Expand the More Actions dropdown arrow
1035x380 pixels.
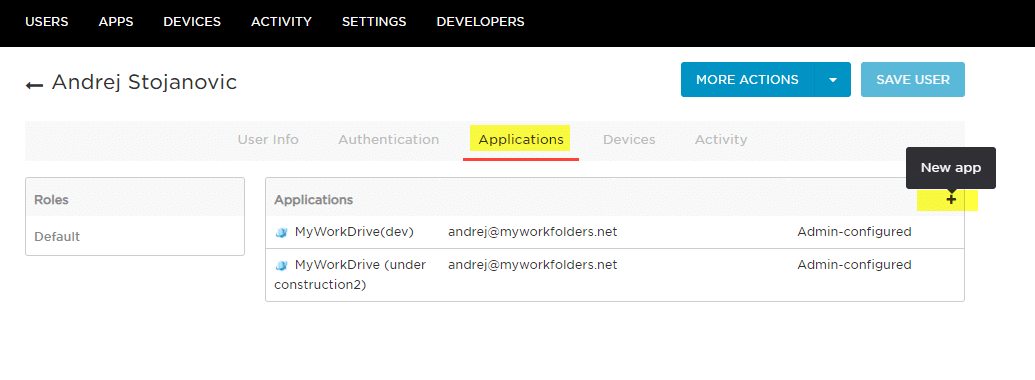(833, 80)
